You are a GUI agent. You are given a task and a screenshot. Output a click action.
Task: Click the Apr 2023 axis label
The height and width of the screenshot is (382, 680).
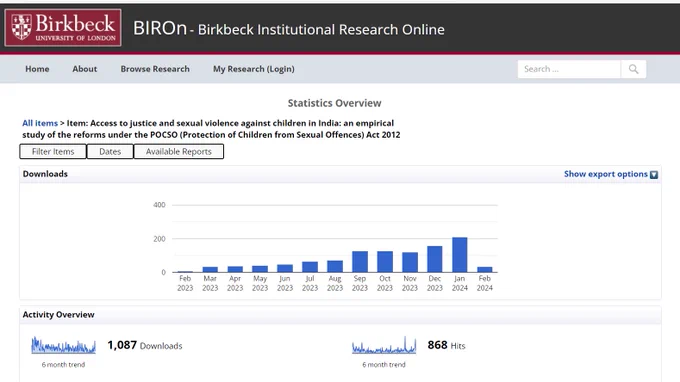pyautogui.click(x=235, y=283)
